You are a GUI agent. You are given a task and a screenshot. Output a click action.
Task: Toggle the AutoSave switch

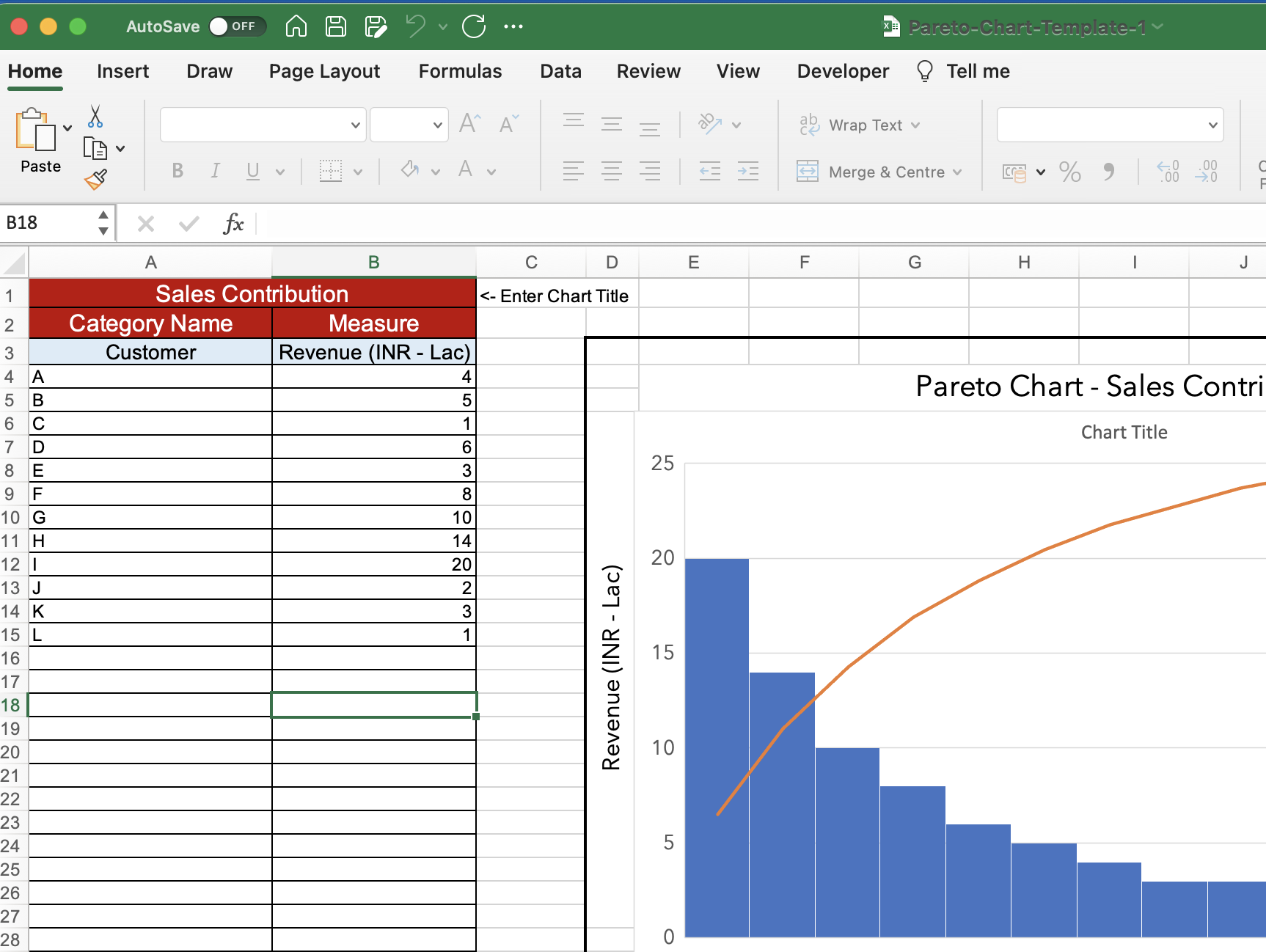pos(236,27)
